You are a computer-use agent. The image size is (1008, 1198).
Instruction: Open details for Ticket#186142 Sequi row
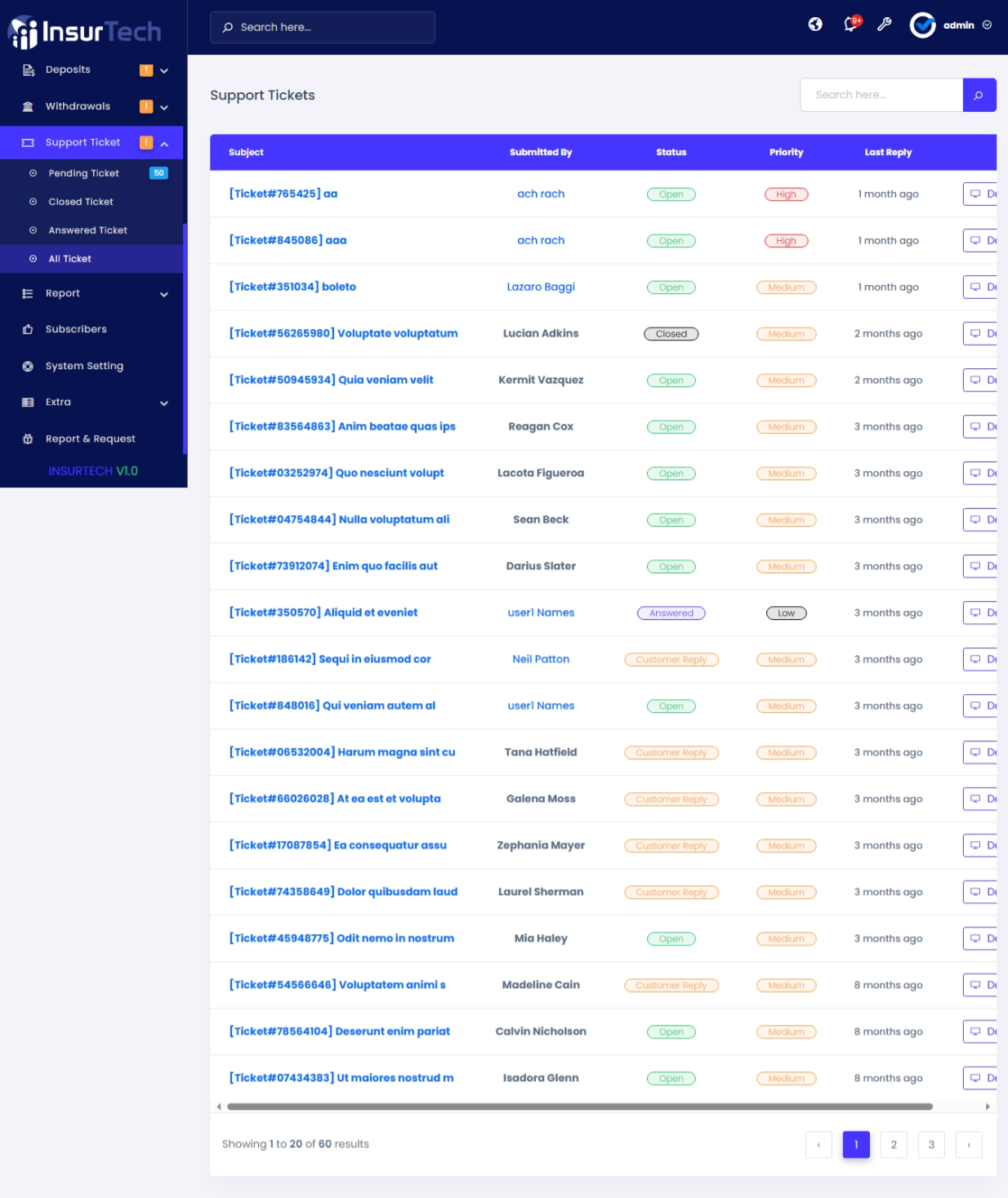[x=980, y=660]
